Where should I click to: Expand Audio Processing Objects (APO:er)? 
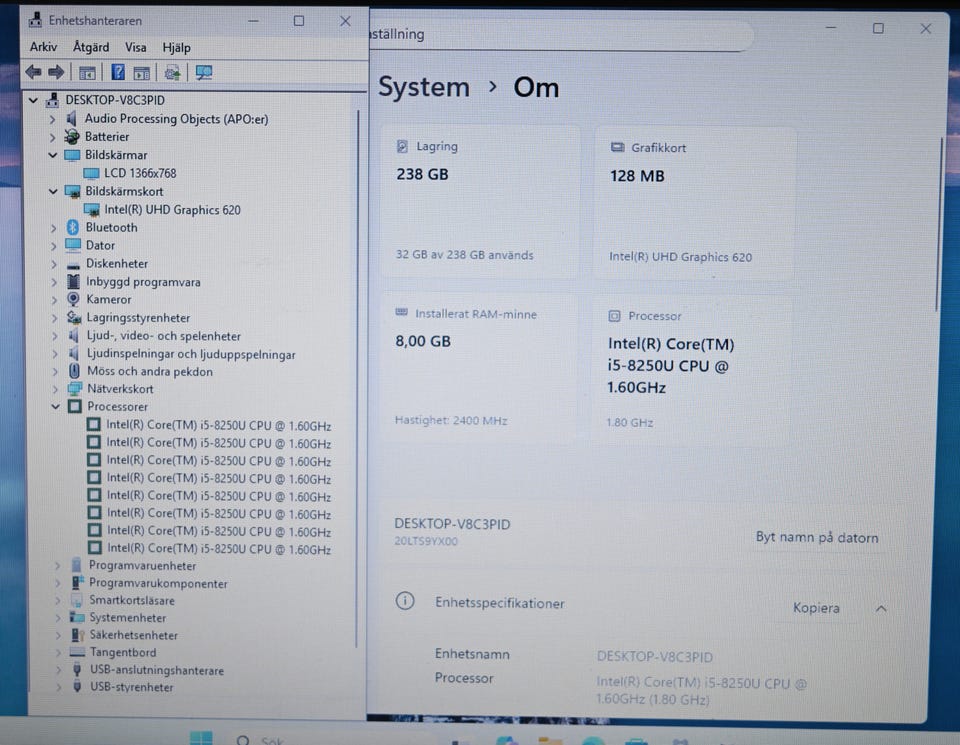coord(53,119)
